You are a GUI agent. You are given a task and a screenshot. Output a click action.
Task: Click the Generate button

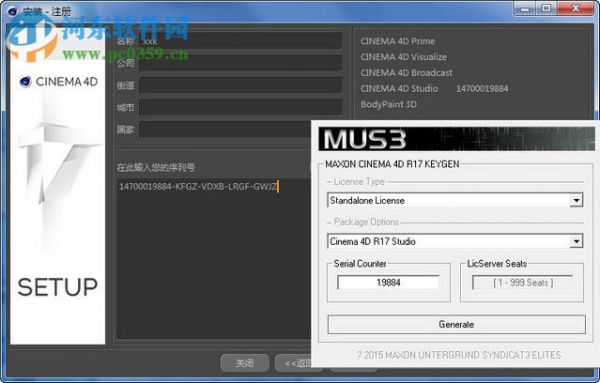pos(457,324)
